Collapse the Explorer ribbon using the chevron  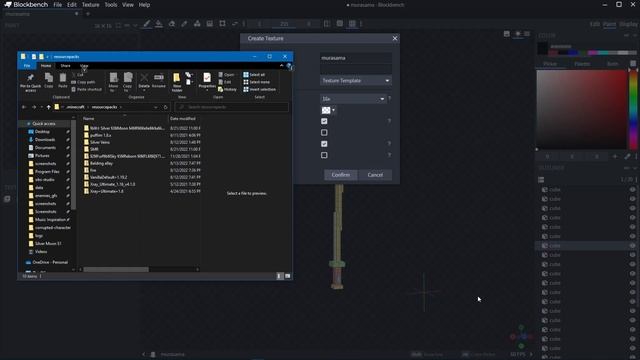point(281,66)
